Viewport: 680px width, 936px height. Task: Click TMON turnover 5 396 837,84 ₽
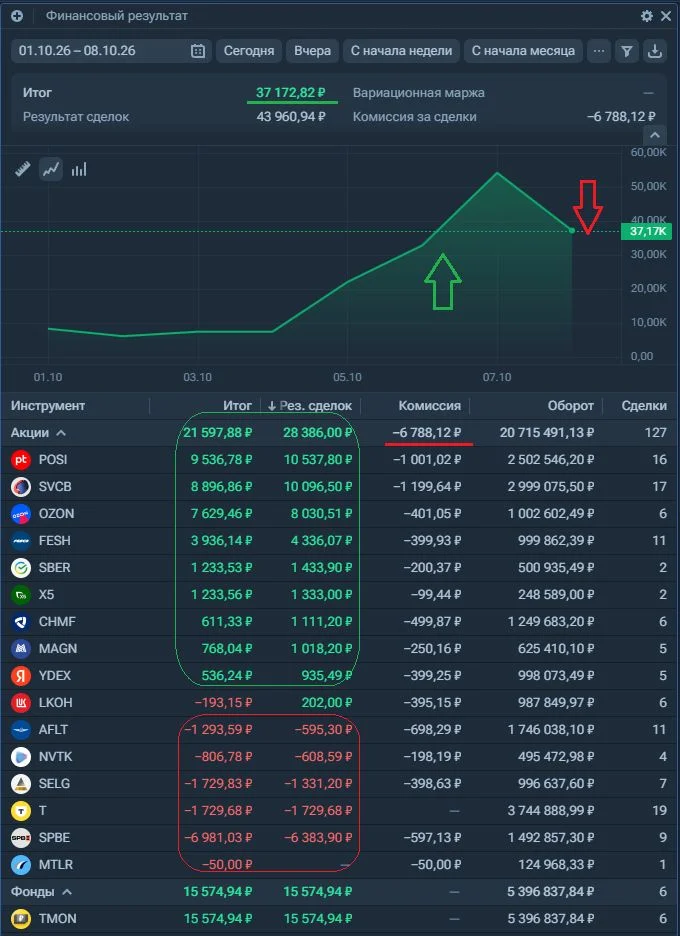point(550,919)
